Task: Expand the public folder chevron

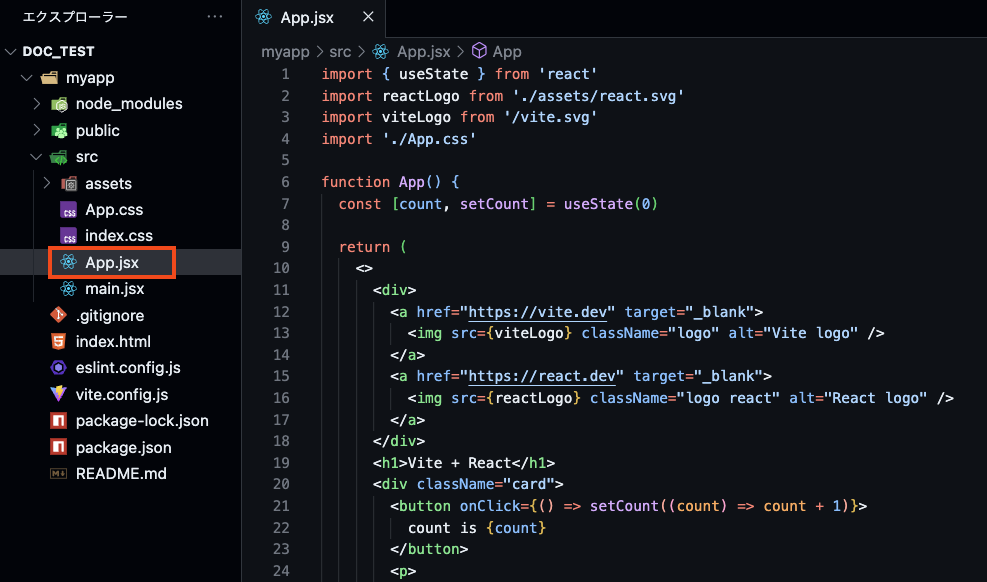Action: pos(36,131)
